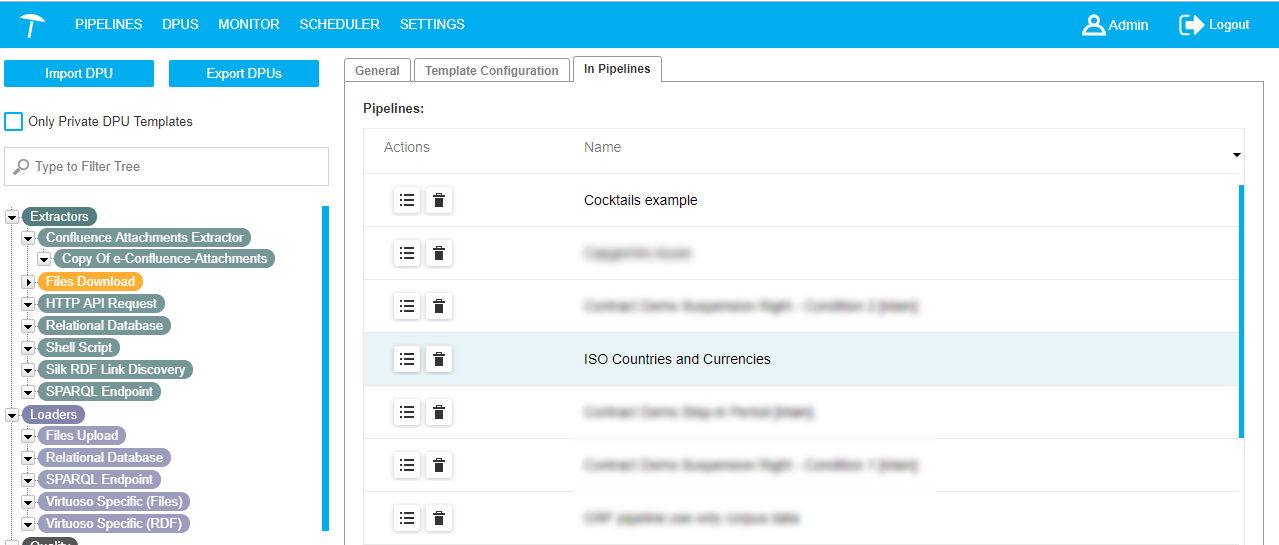Screen dimensions: 1279x545
Task: Click the Export DPUs button
Action: tap(244, 74)
